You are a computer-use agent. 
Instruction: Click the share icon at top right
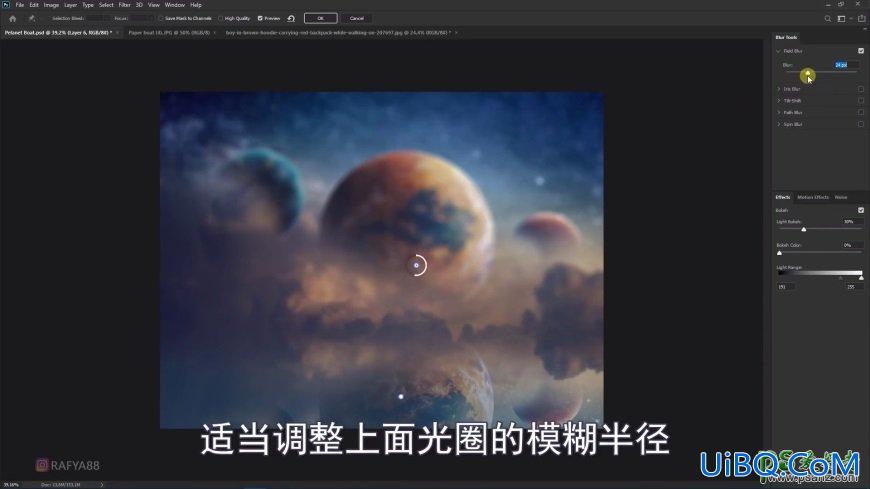coord(861,18)
